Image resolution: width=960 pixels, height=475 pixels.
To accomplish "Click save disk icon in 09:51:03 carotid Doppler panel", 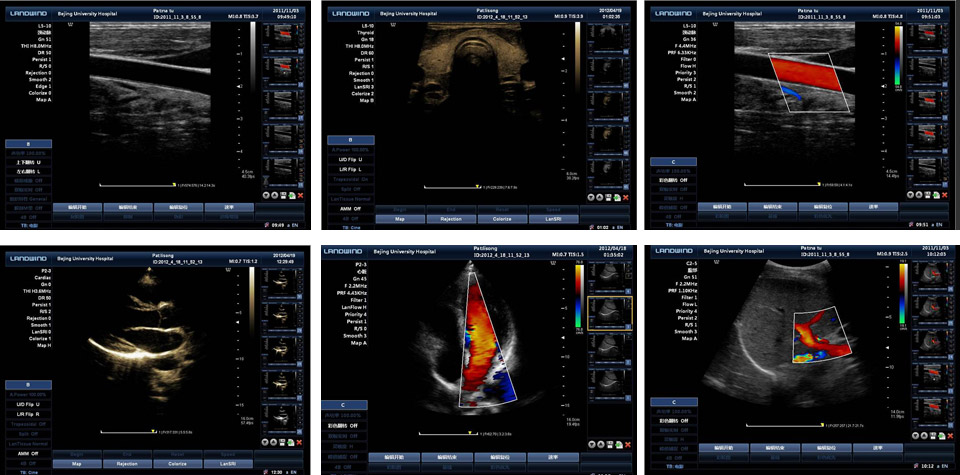I will tap(930, 193).
